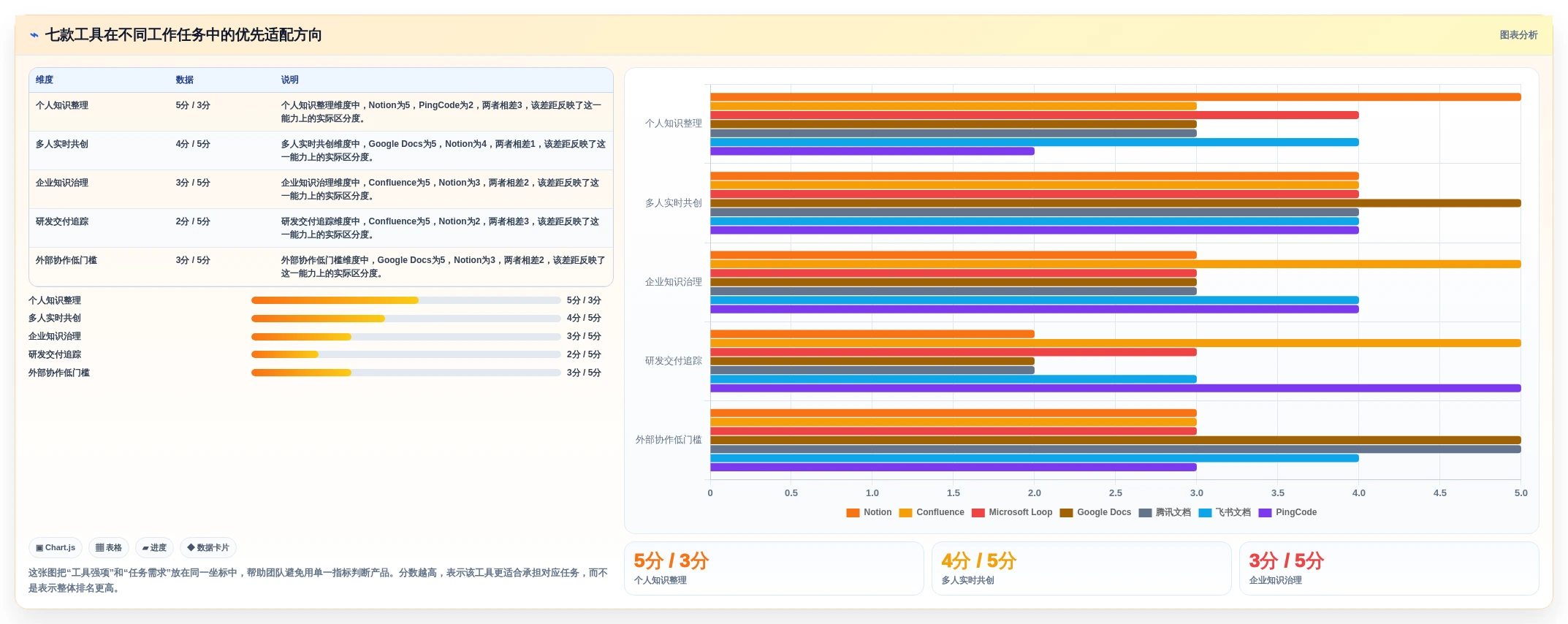Viewport: 1568px width, 624px height.
Task: Toggle Confluence legend swatch
Action: pyautogui.click(x=905, y=513)
